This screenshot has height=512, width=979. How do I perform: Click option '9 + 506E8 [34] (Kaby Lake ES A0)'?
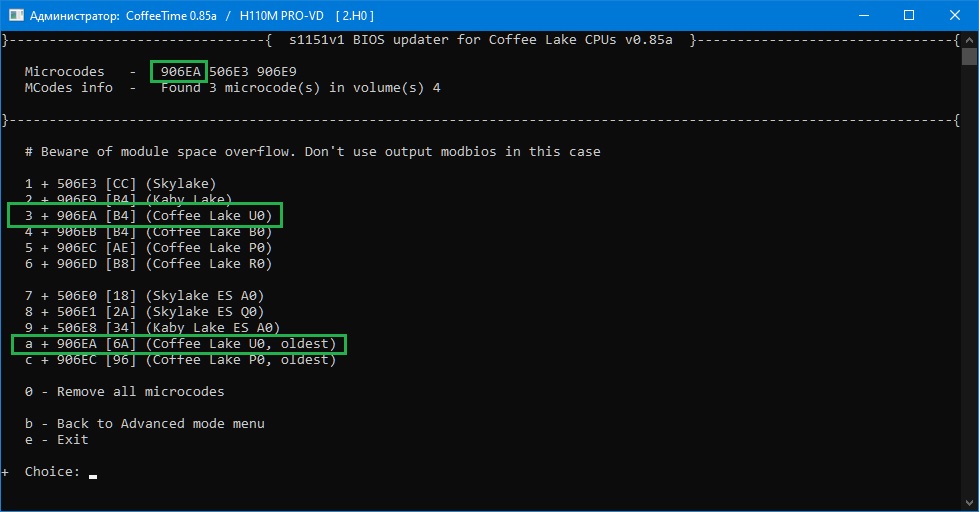[x=152, y=327]
